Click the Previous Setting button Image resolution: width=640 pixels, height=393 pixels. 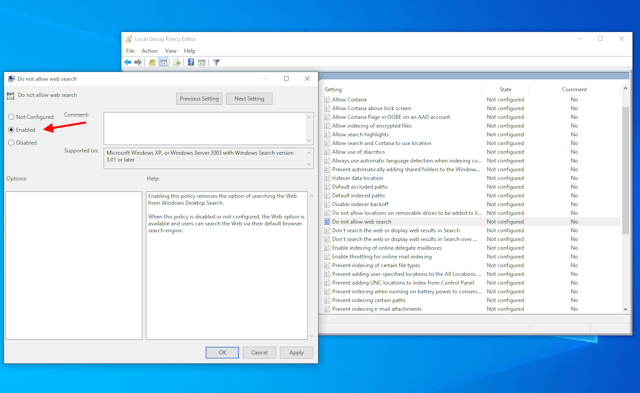point(199,99)
